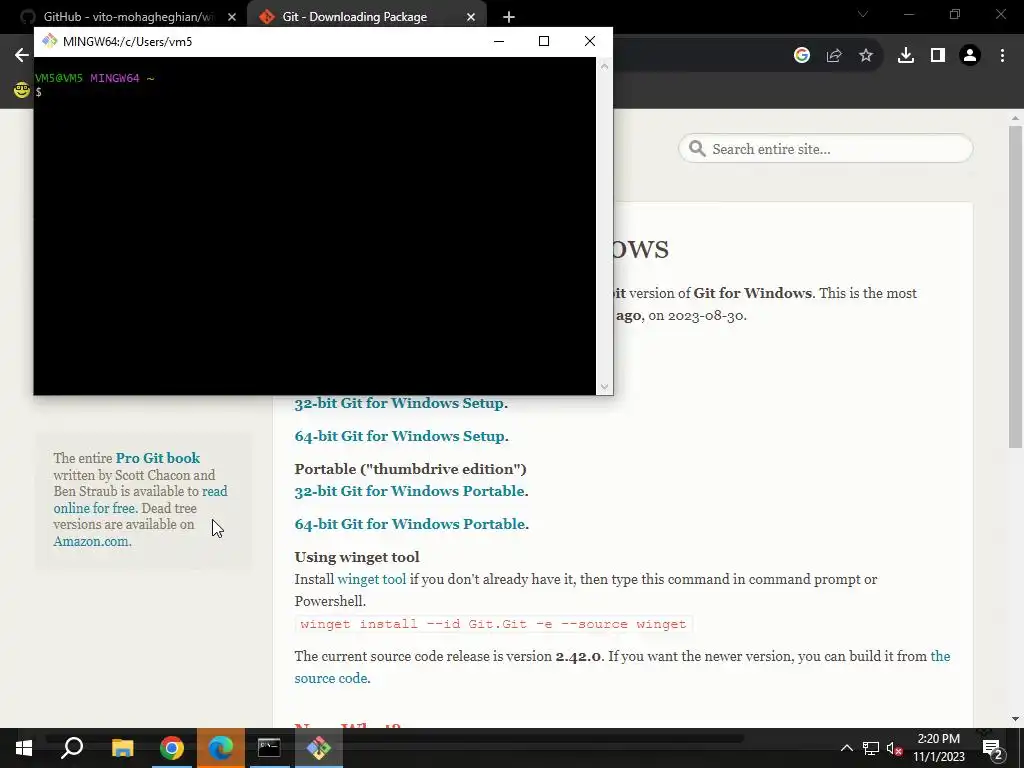Minimize the MINGW64 terminal window

(499, 41)
